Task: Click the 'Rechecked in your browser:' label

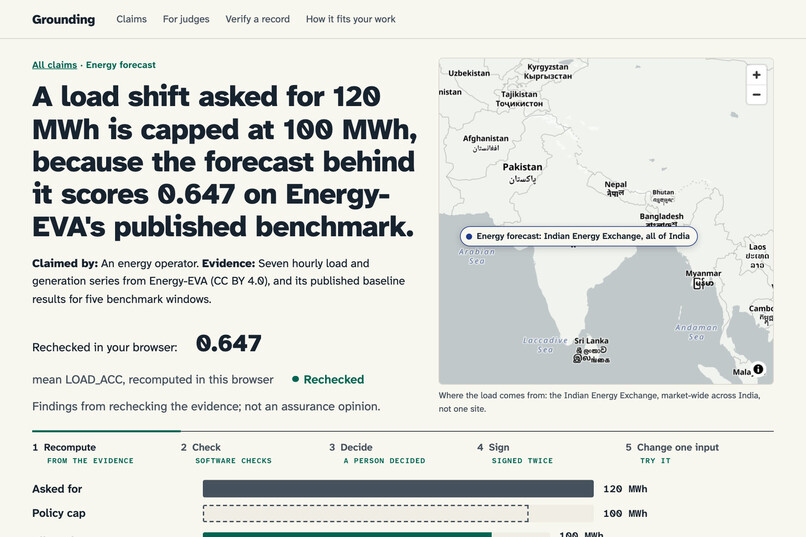Action: point(105,347)
